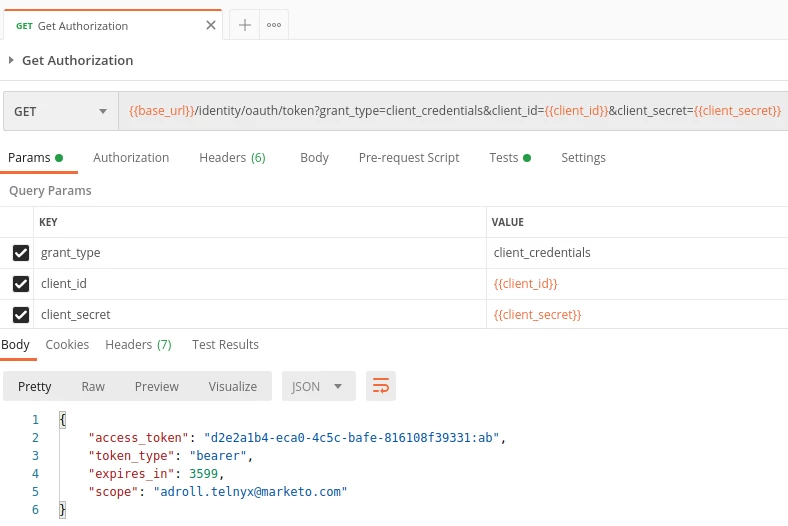The width and height of the screenshot is (788, 526).
Task: Switch to the Tests tab
Action: click(510, 158)
